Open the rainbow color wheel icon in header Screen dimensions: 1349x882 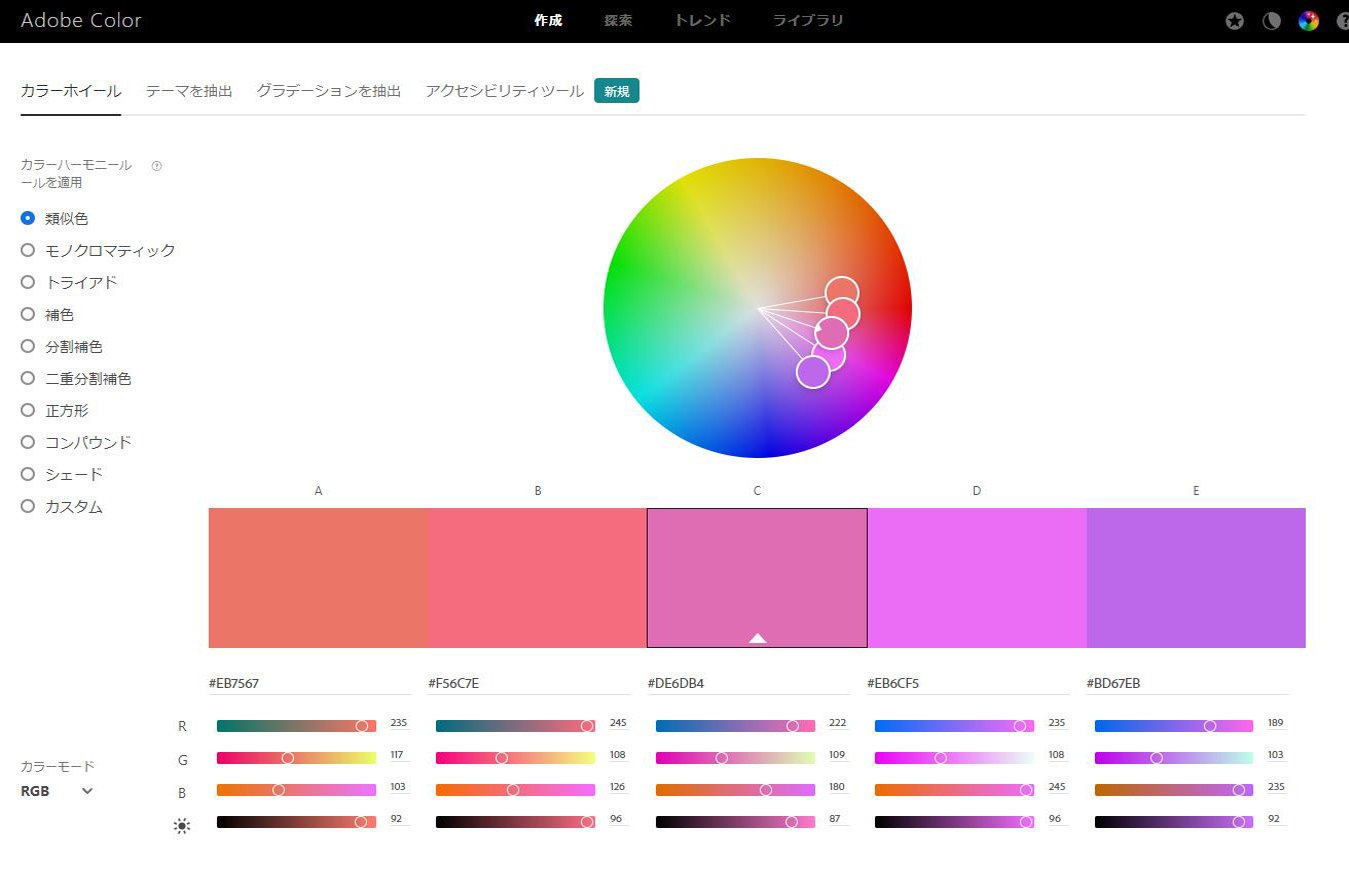(x=1308, y=21)
